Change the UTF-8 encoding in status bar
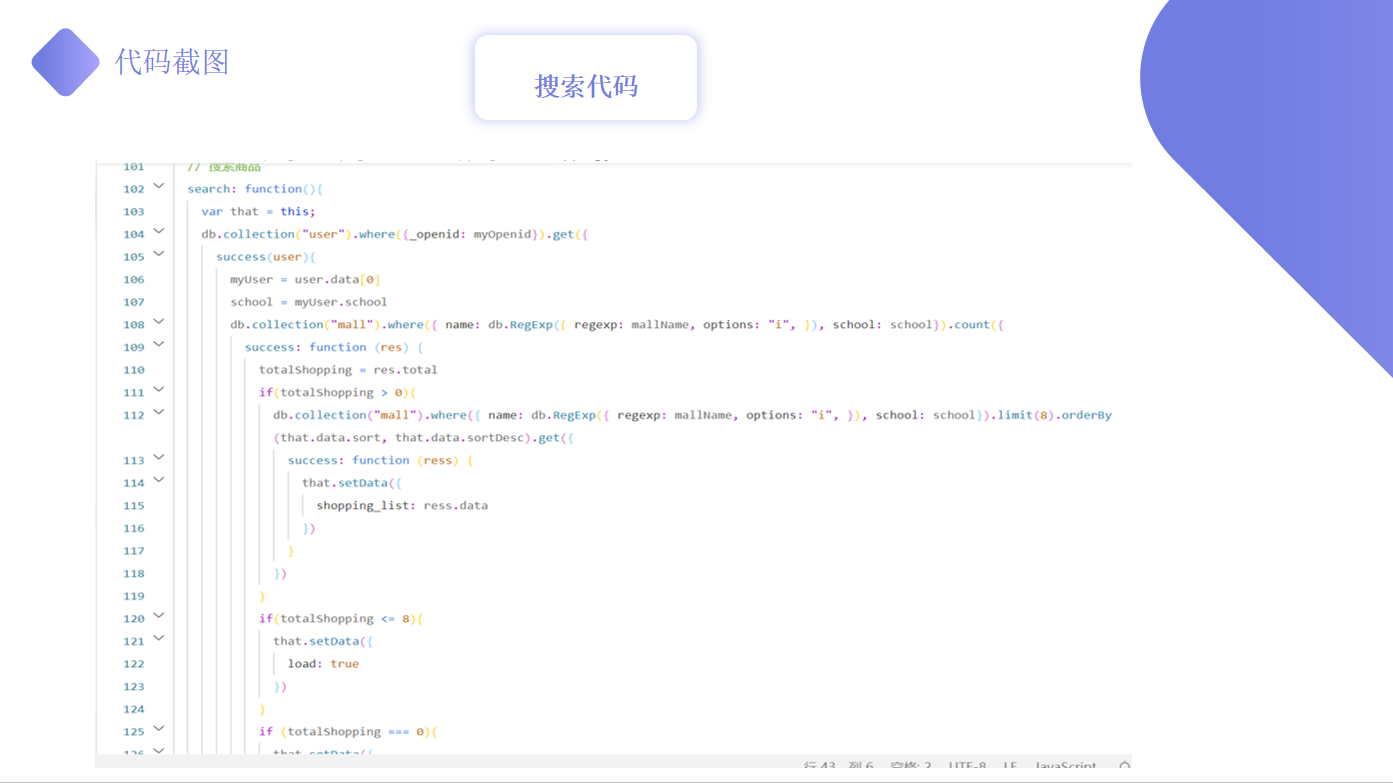The image size is (1393, 783). coord(968,766)
